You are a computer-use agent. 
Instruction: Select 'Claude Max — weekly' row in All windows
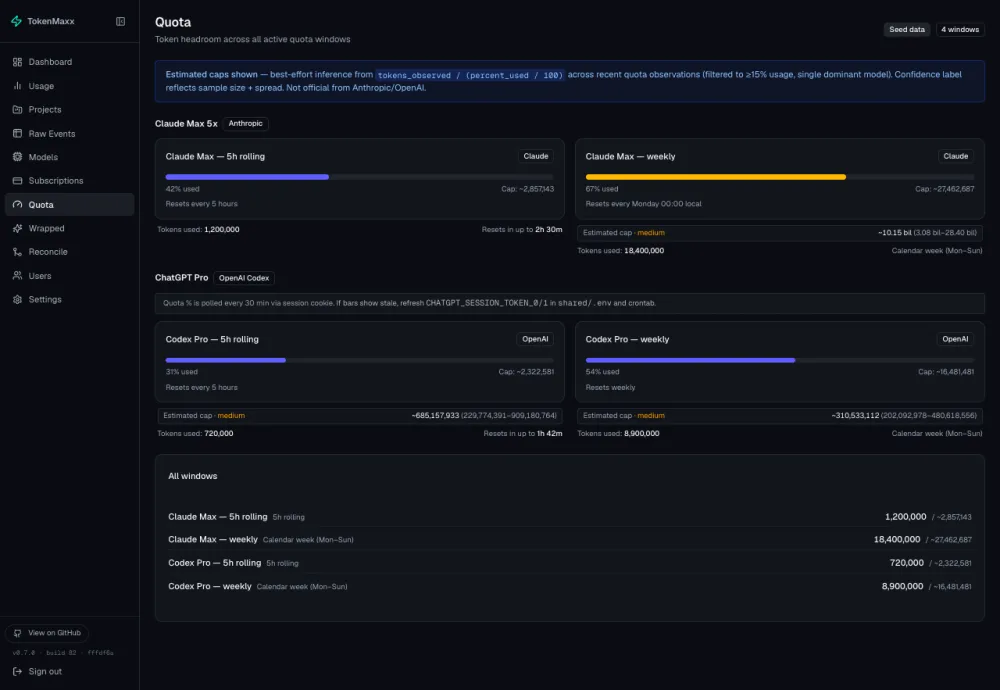(570, 540)
